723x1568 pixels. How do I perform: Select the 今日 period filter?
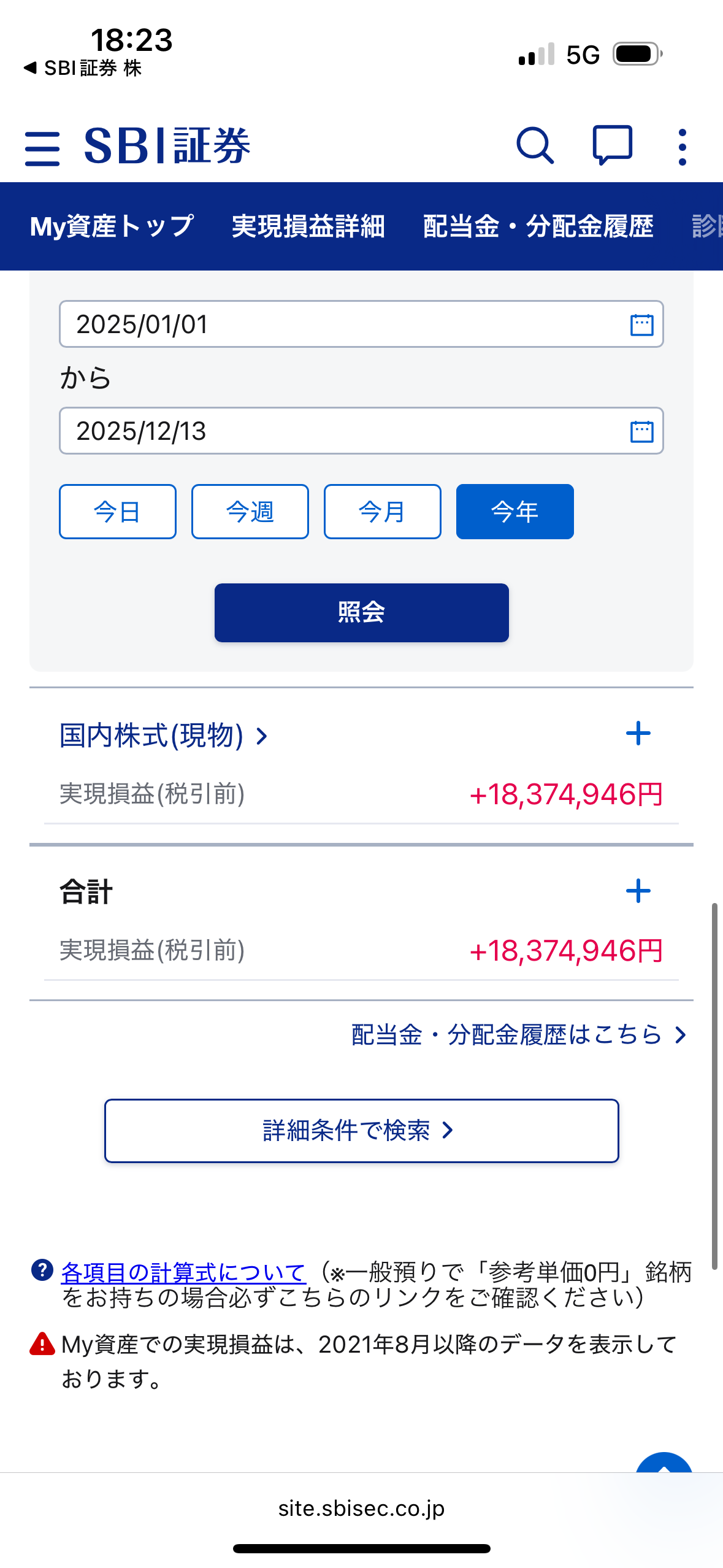(x=118, y=512)
